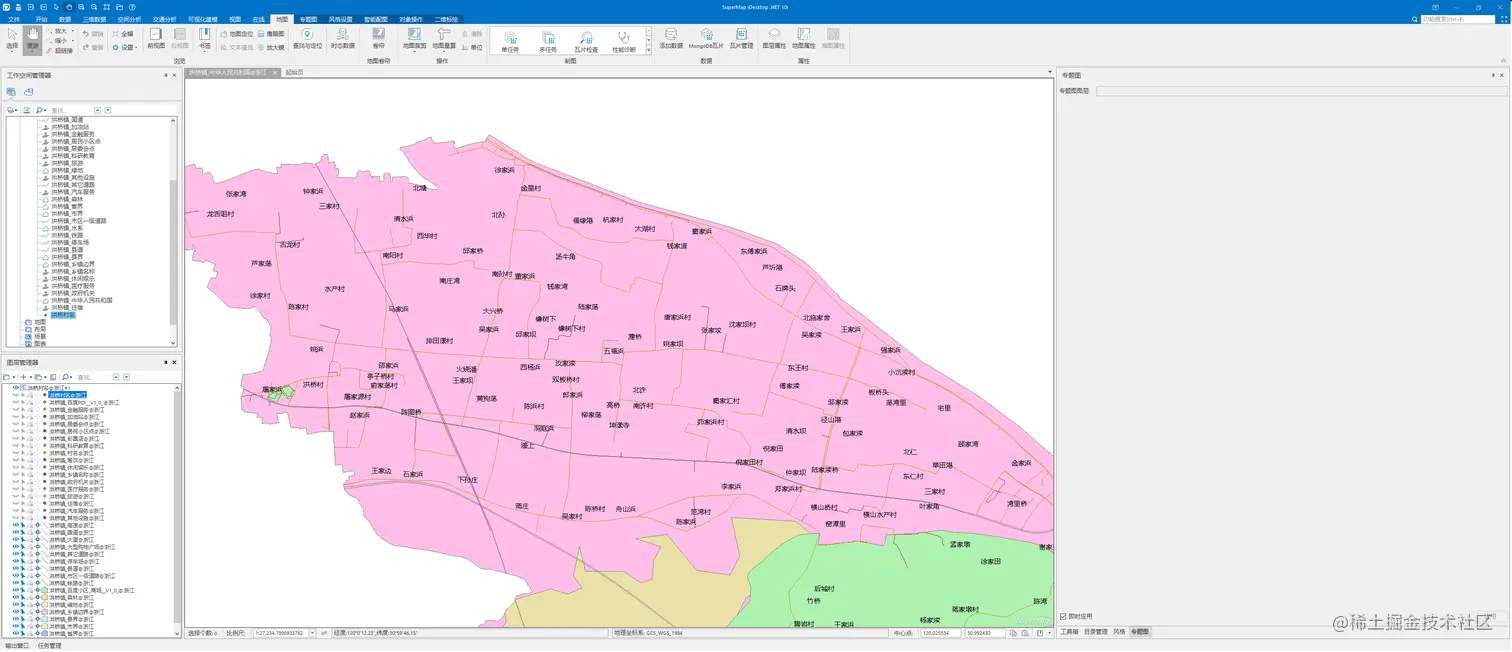Image resolution: width=1512 pixels, height=652 pixels.
Task: Hide the 洪桥镇_乡镇边界@浙江 layer
Action: tap(16, 612)
